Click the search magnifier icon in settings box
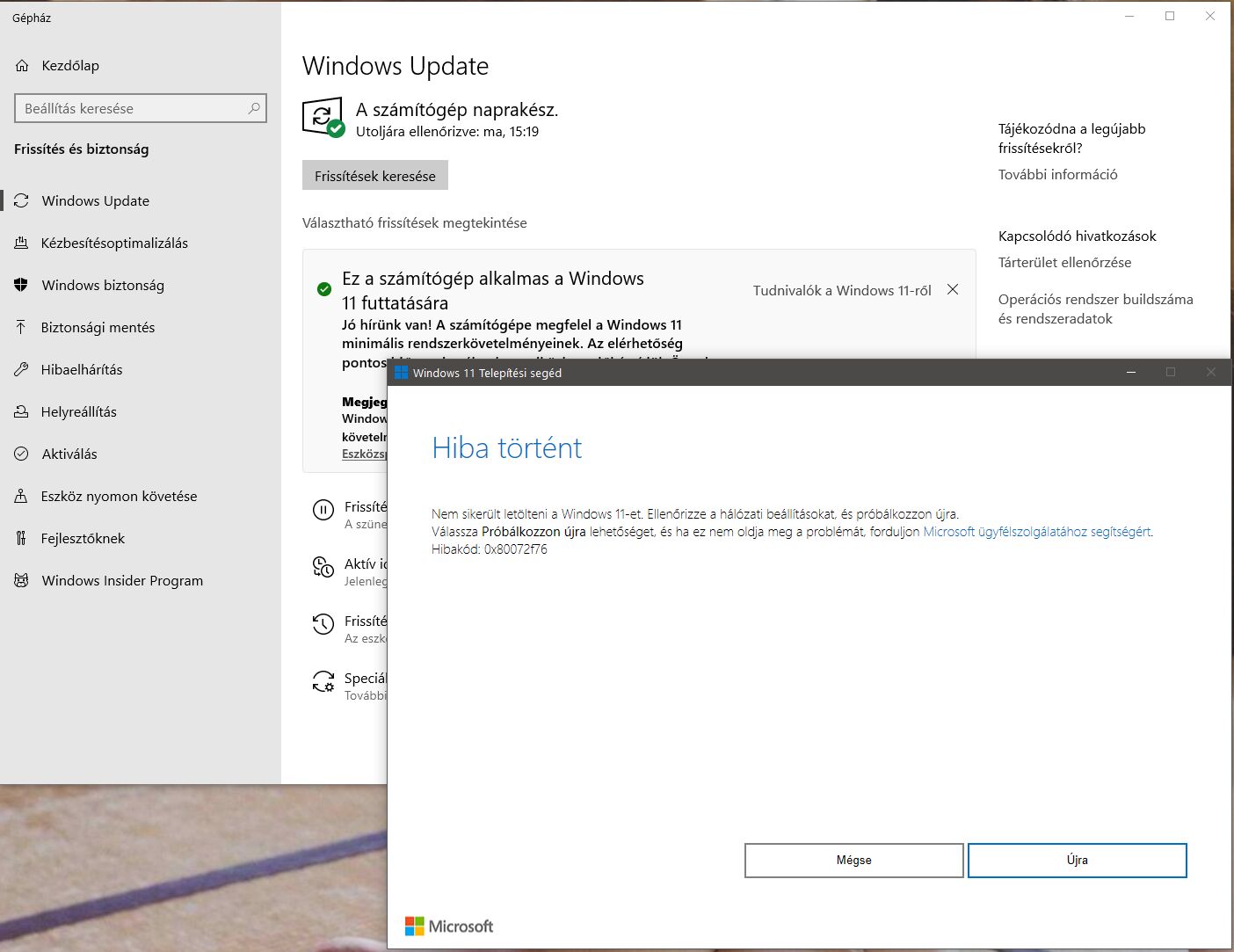This screenshot has width=1234, height=952. tap(254, 108)
